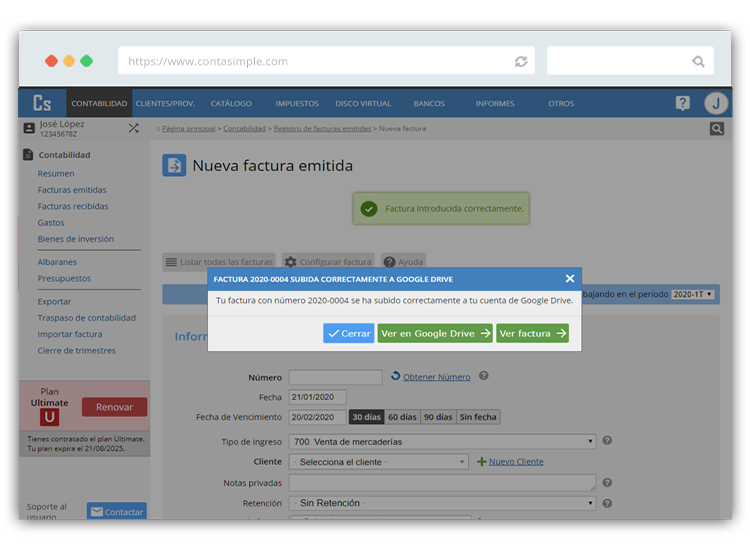This screenshot has width=750, height=552.
Task: Open Presupuestos in sidebar
Action: point(64,278)
